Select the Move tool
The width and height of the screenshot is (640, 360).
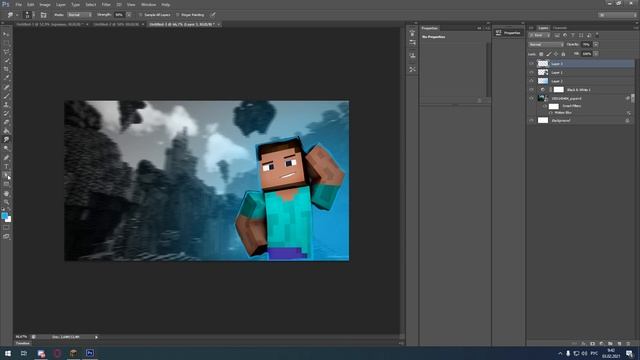pos(6,34)
